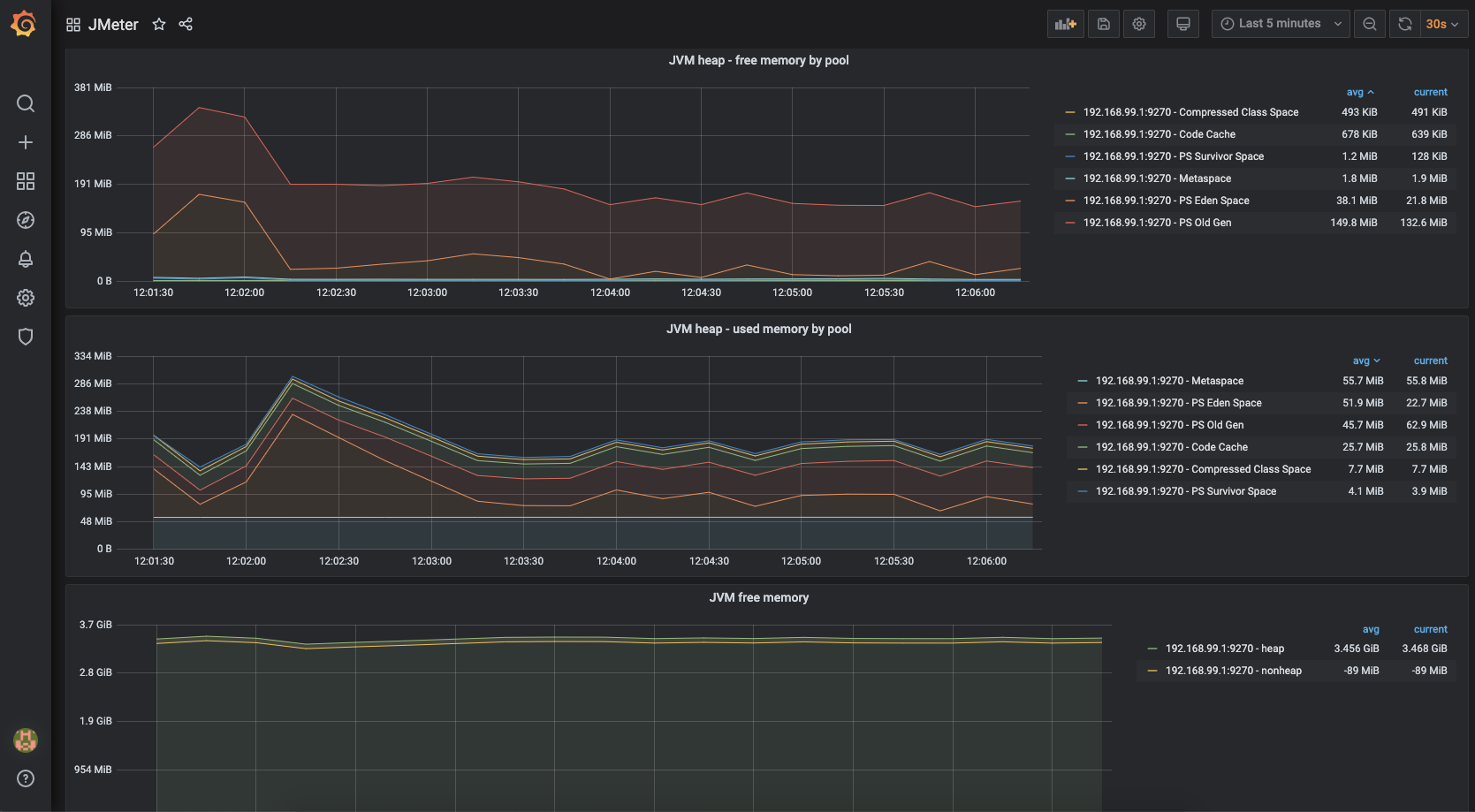Open the Explore compass icon
This screenshot has width=1475, height=812.
pyautogui.click(x=26, y=220)
